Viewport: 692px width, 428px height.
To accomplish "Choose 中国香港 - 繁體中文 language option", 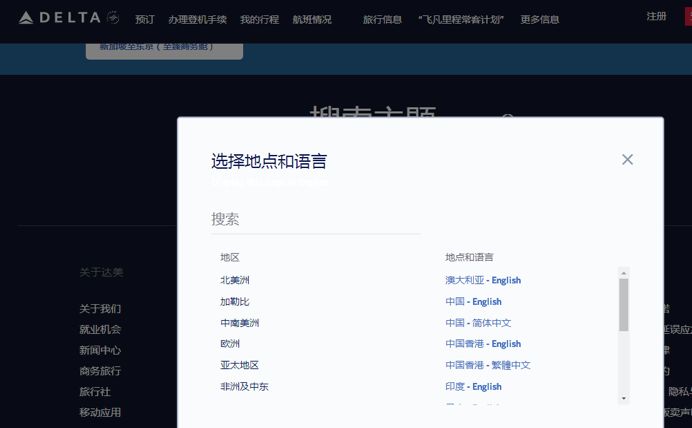I will pyautogui.click(x=488, y=365).
